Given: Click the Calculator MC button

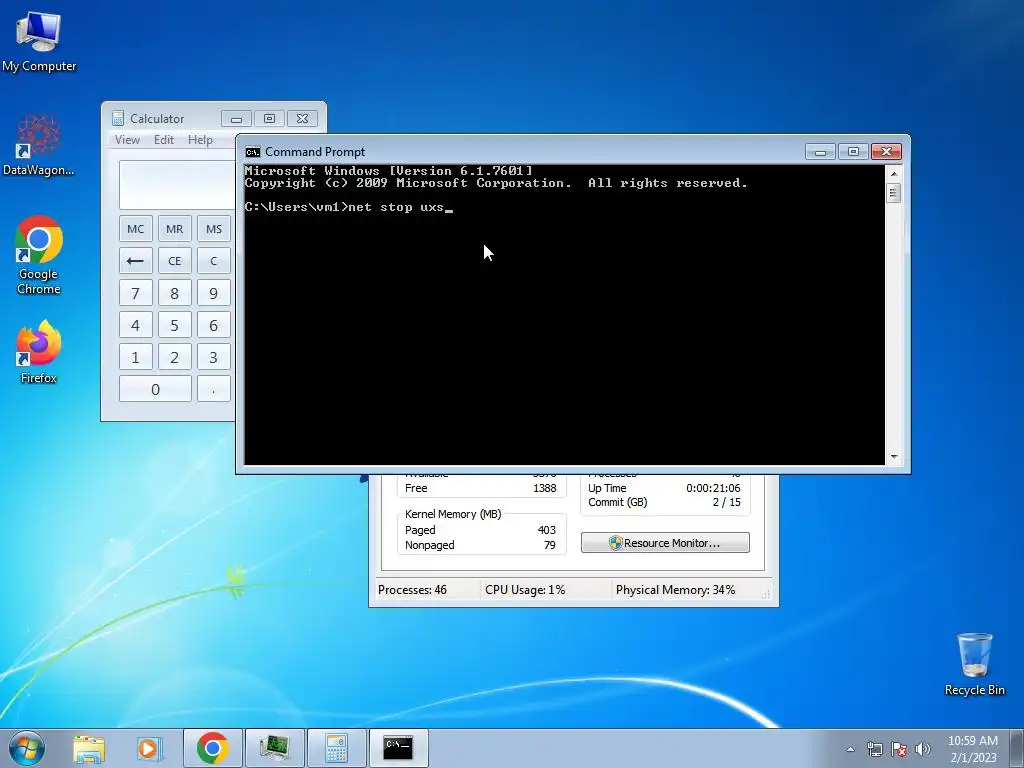Looking at the screenshot, I should (x=136, y=229).
